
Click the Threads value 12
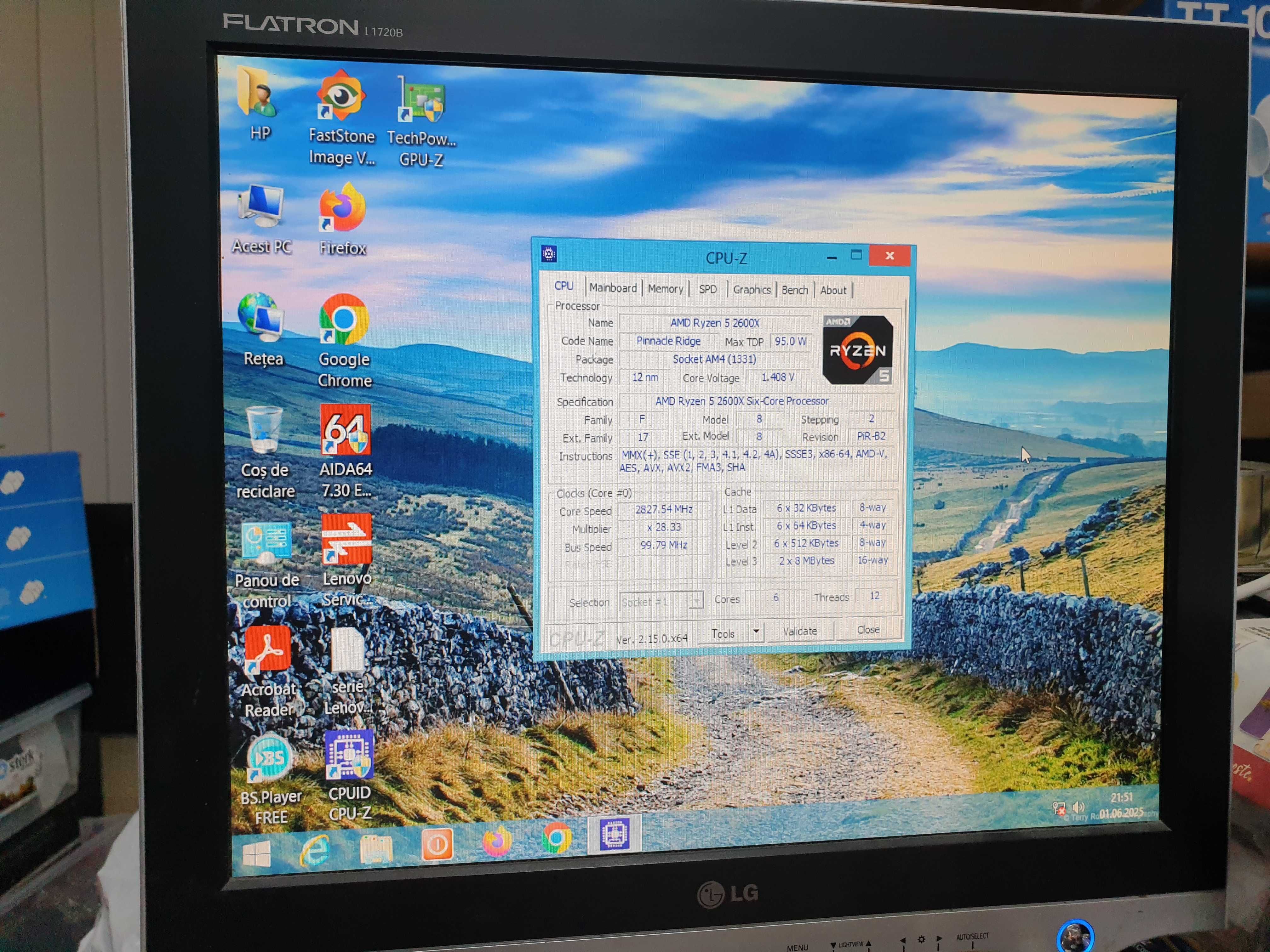(874, 596)
